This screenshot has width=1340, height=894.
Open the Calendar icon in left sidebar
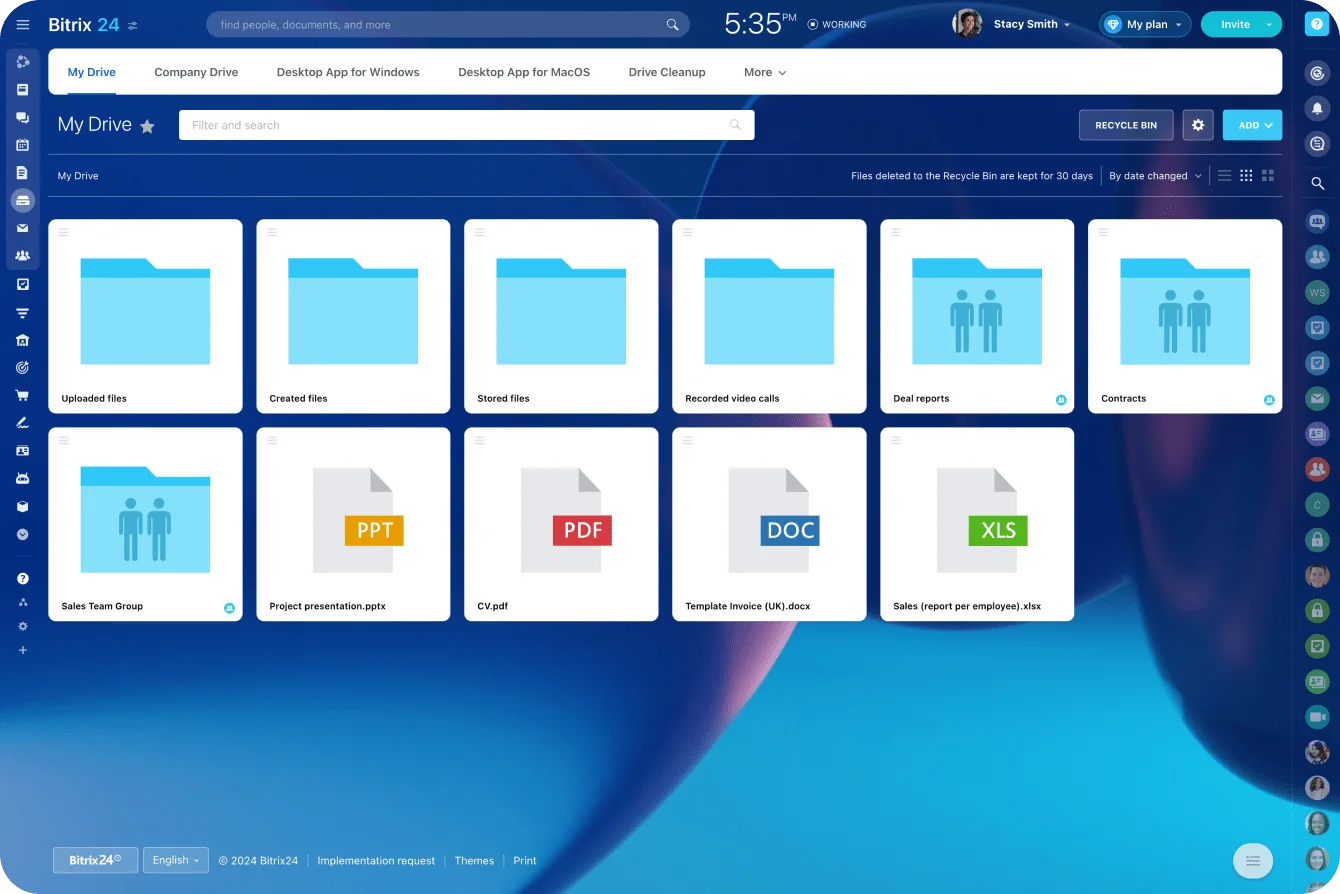click(x=22, y=145)
